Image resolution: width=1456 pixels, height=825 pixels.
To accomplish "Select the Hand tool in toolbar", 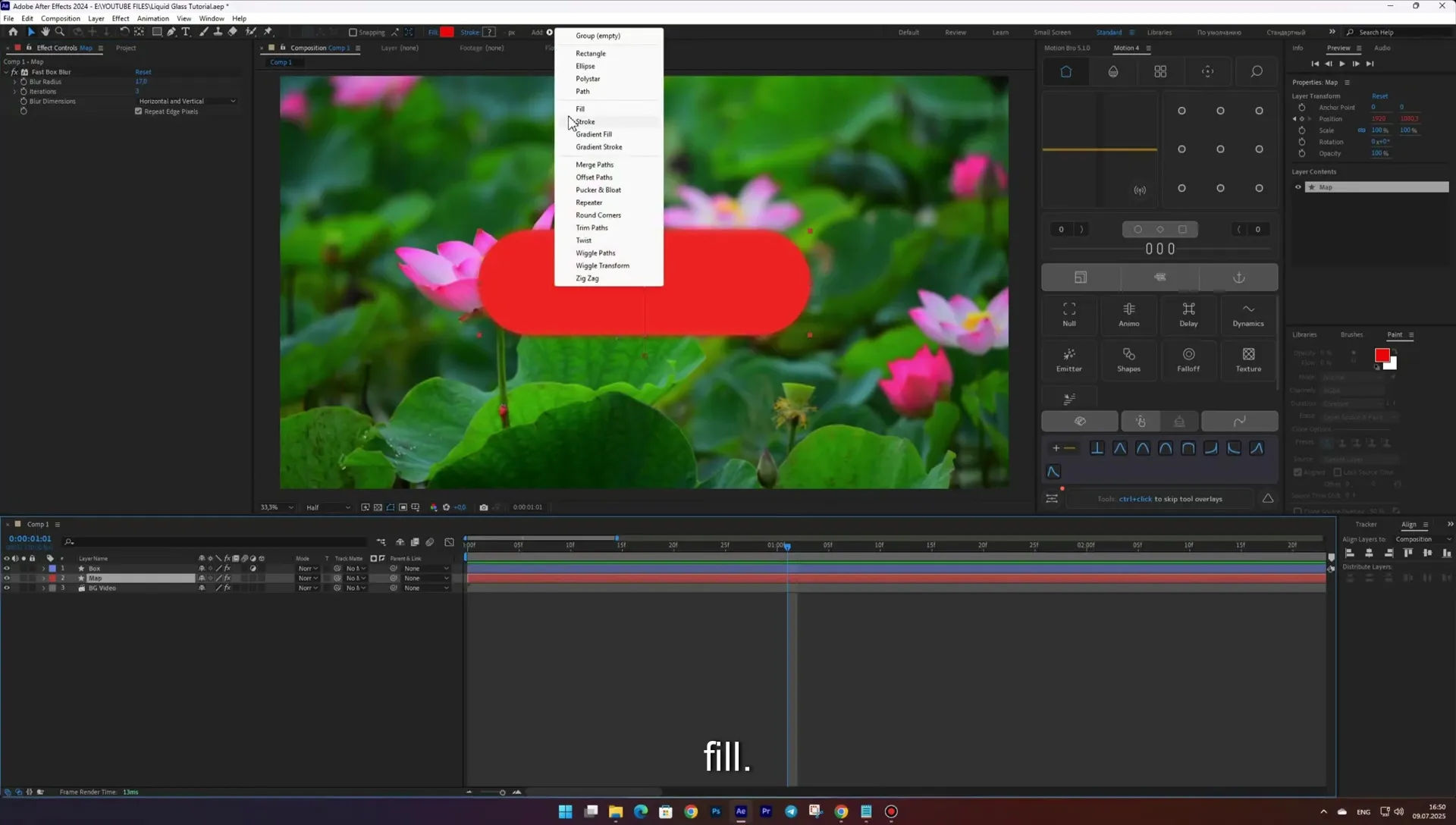I will point(45,32).
